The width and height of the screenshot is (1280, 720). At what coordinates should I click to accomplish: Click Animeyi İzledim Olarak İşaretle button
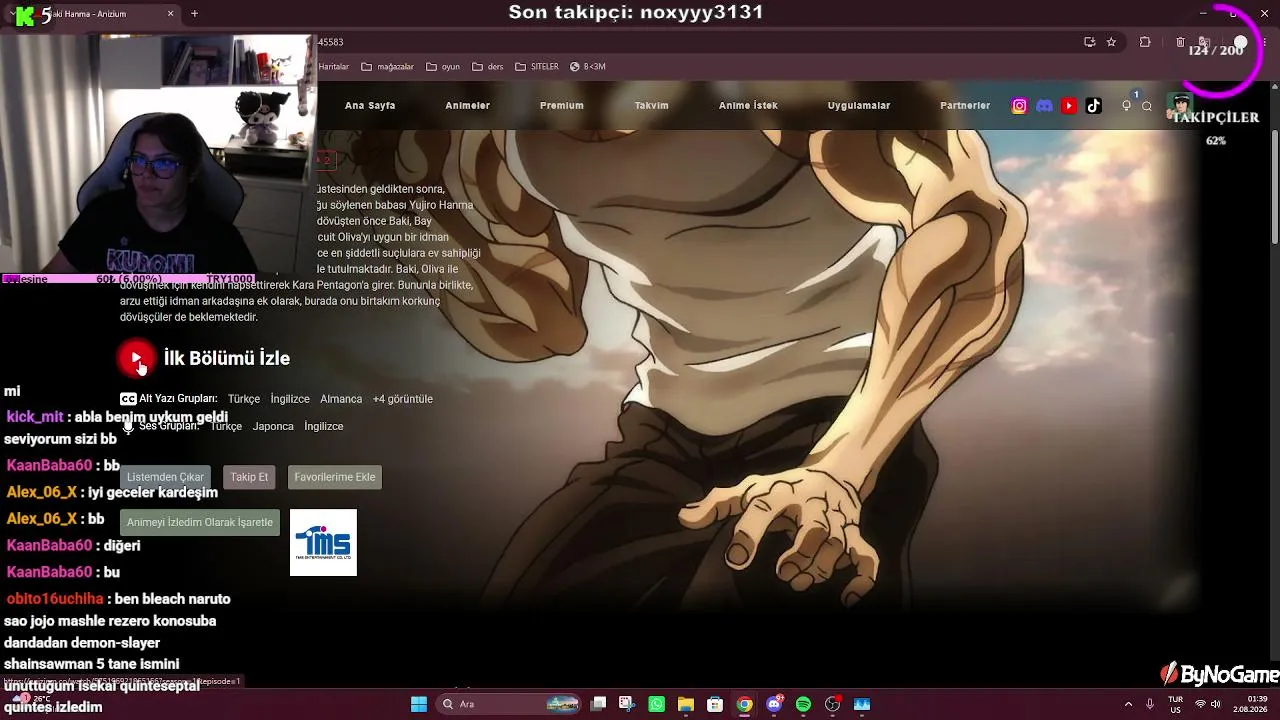pyautogui.click(x=200, y=522)
